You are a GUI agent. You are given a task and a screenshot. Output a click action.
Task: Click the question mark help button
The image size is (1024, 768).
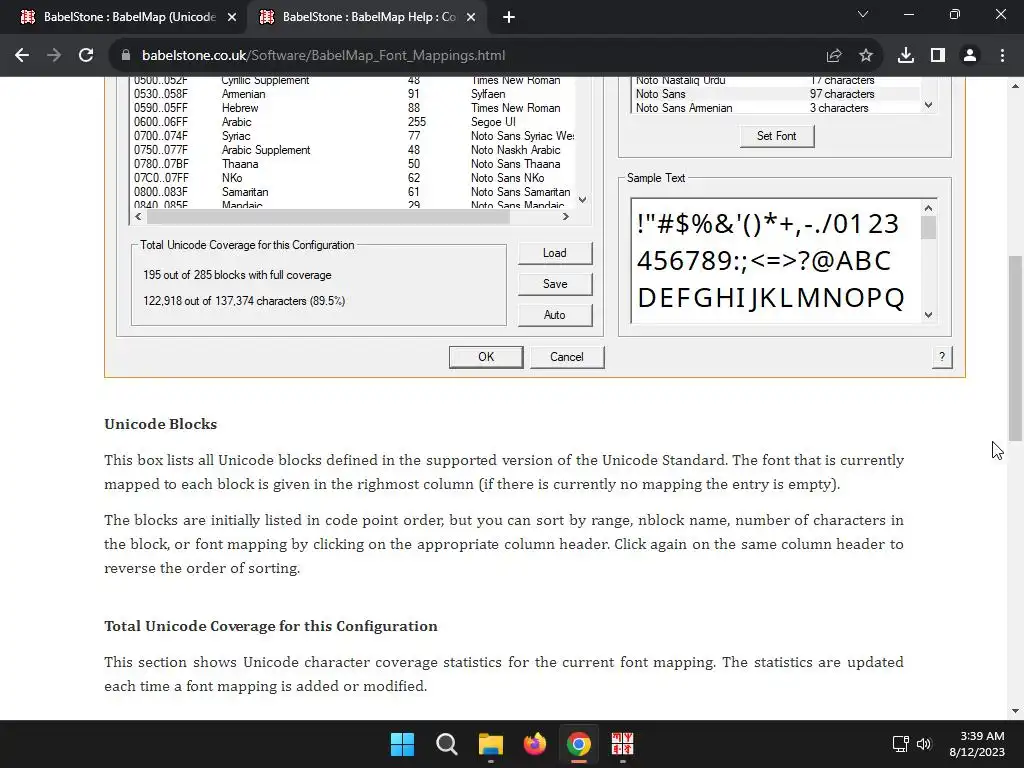click(x=942, y=357)
